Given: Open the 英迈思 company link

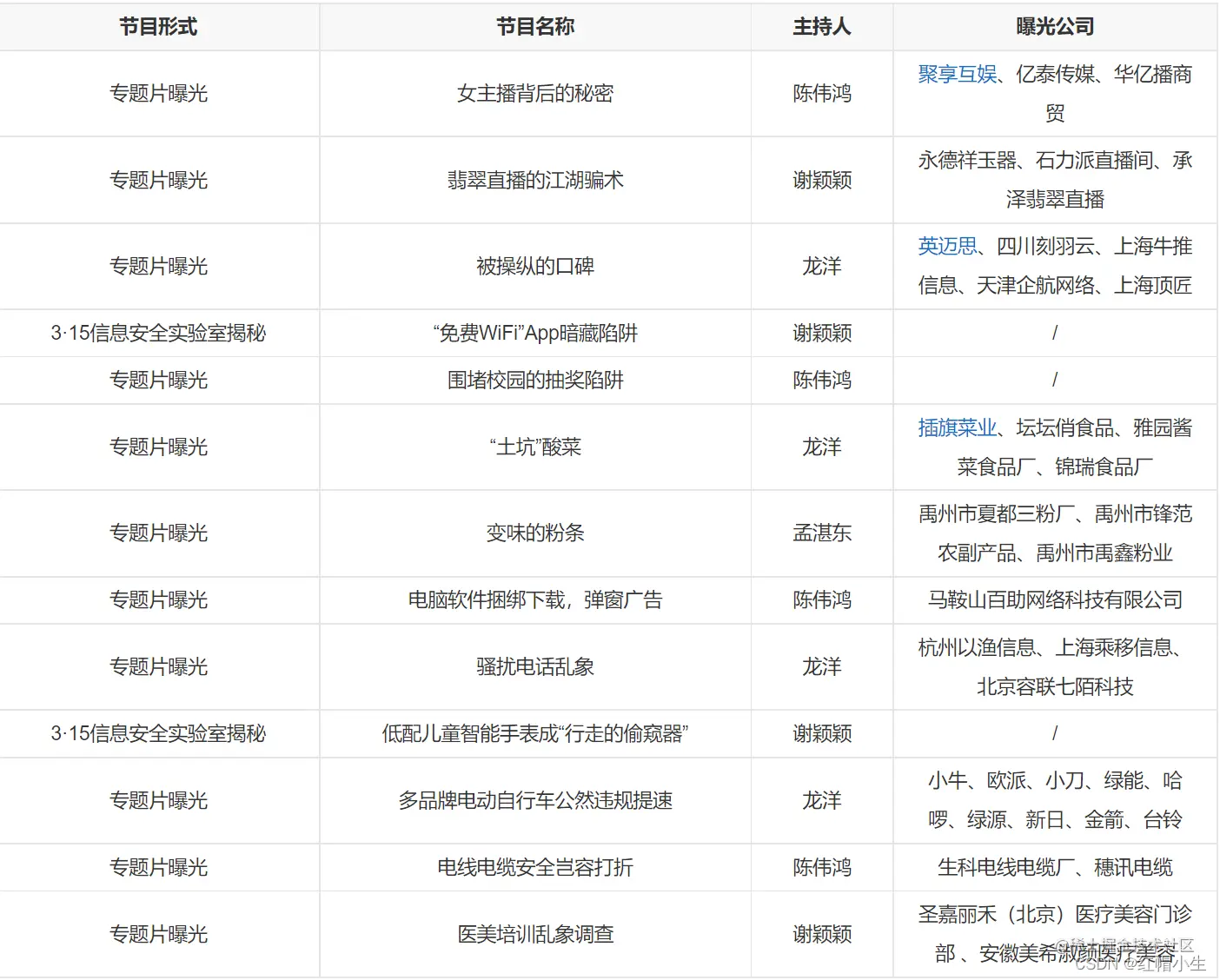Looking at the screenshot, I should pyautogui.click(x=948, y=247).
